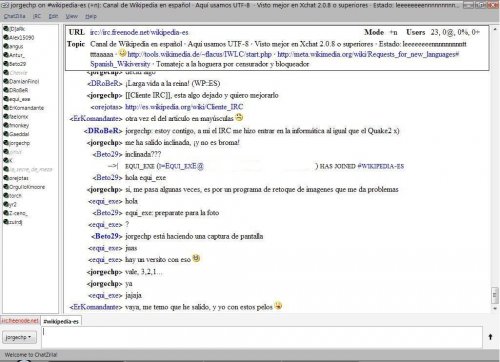Viewport: 500px width, 362px height.
Task: Select the user icon for ErKomandante
Action: point(6,107)
